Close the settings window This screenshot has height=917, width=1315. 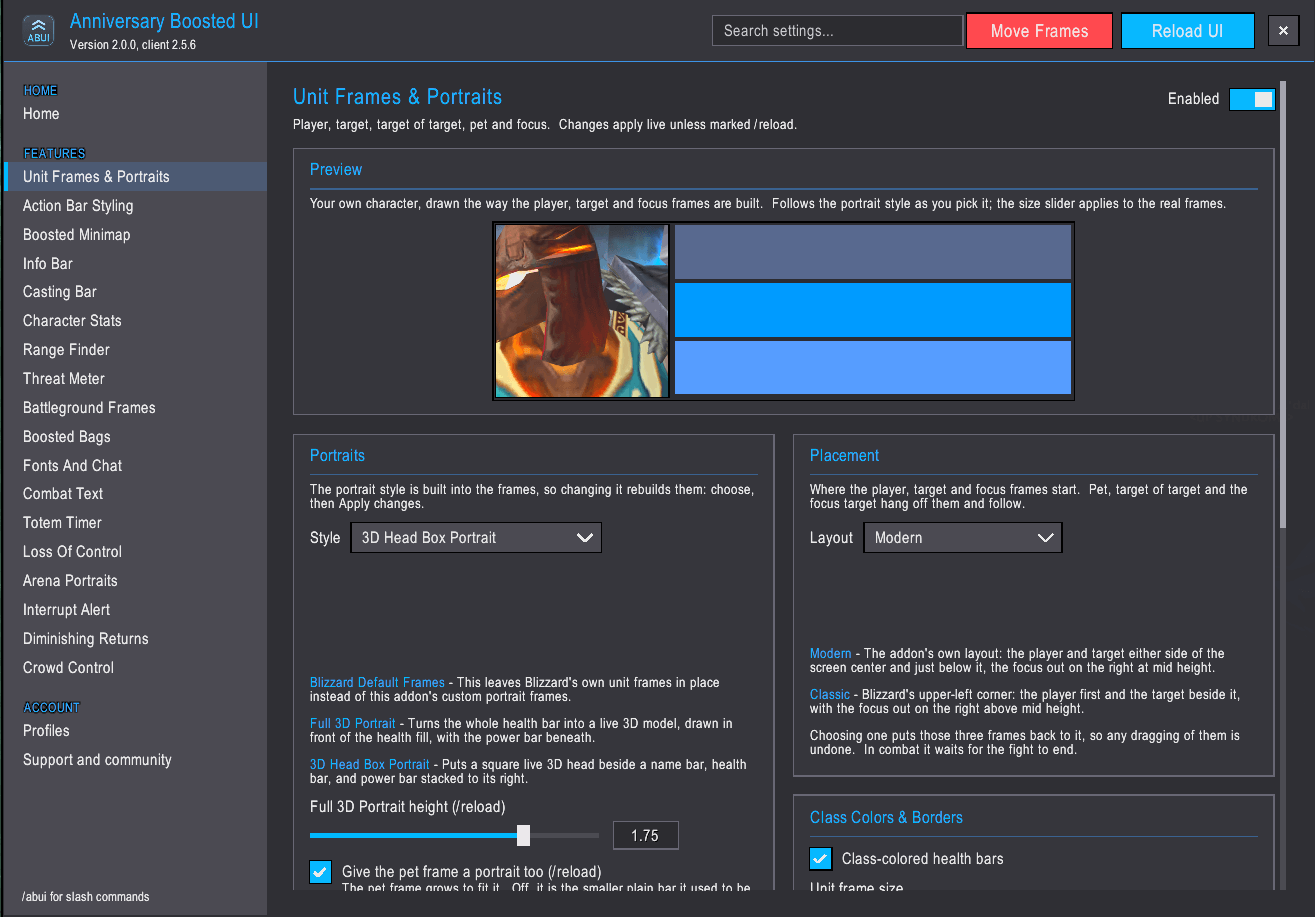point(1283,31)
